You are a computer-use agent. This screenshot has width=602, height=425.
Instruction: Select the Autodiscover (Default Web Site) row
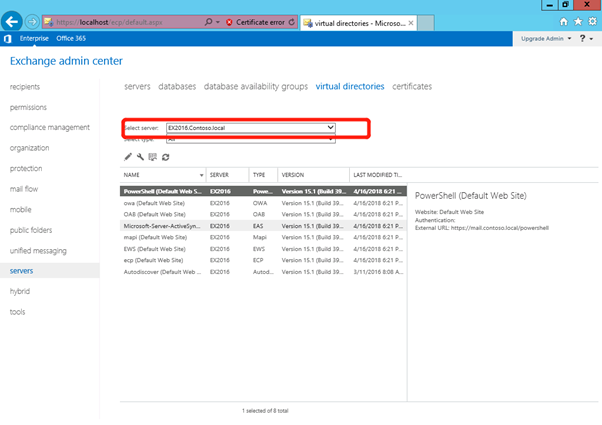[x=263, y=272]
